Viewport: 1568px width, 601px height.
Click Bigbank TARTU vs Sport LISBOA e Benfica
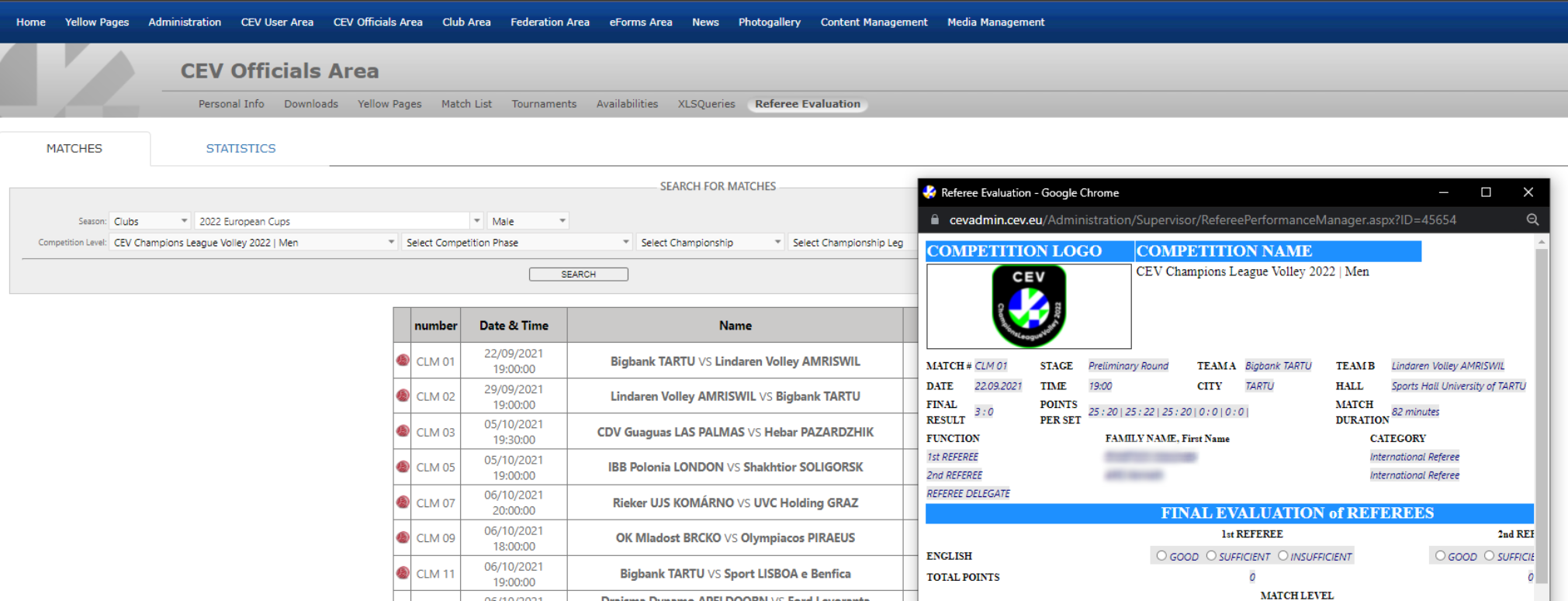pyautogui.click(x=735, y=574)
